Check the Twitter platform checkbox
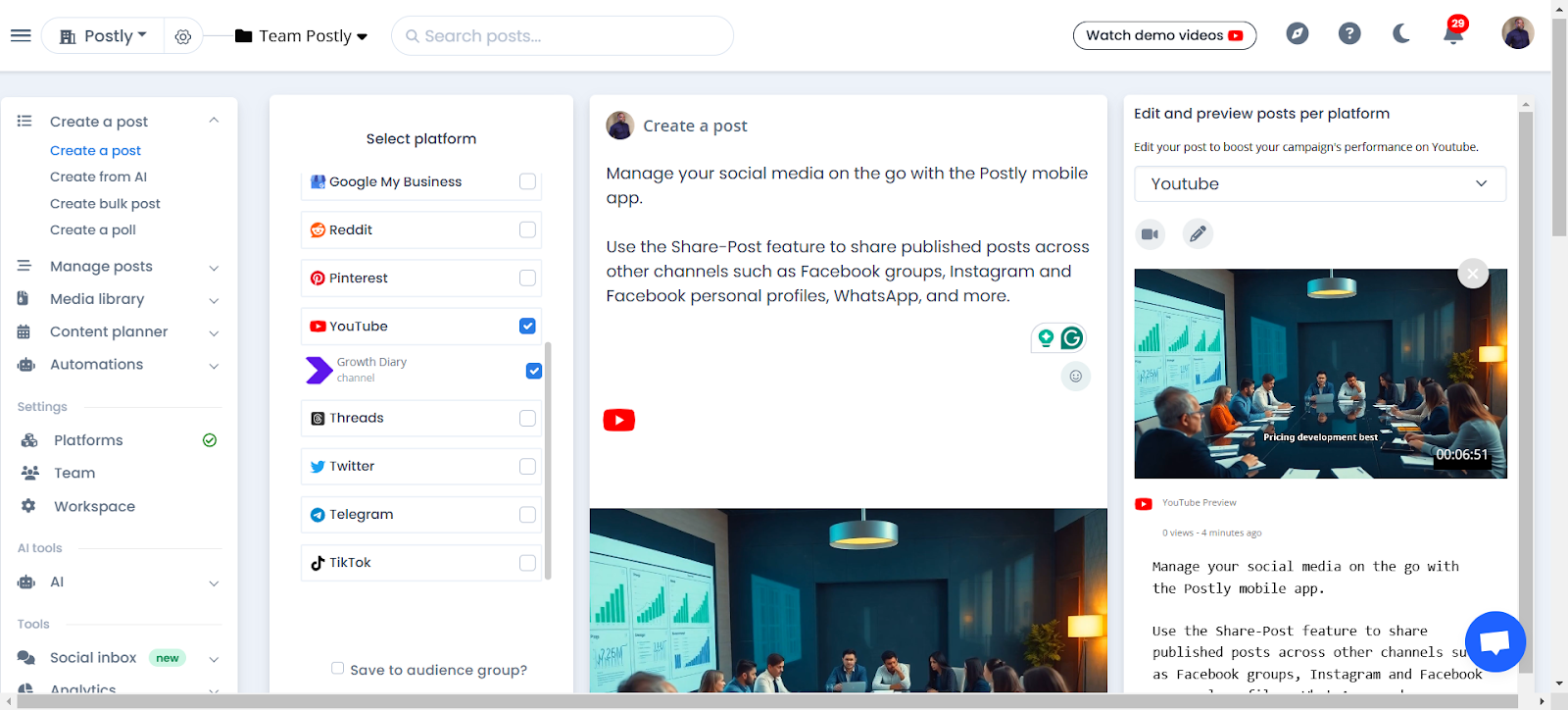 point(527,466)
